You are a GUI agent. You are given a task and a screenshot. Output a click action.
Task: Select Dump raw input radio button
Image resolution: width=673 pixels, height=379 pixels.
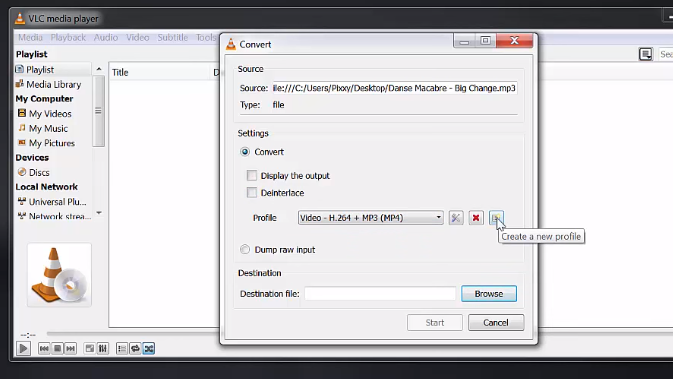pos(245,249)
